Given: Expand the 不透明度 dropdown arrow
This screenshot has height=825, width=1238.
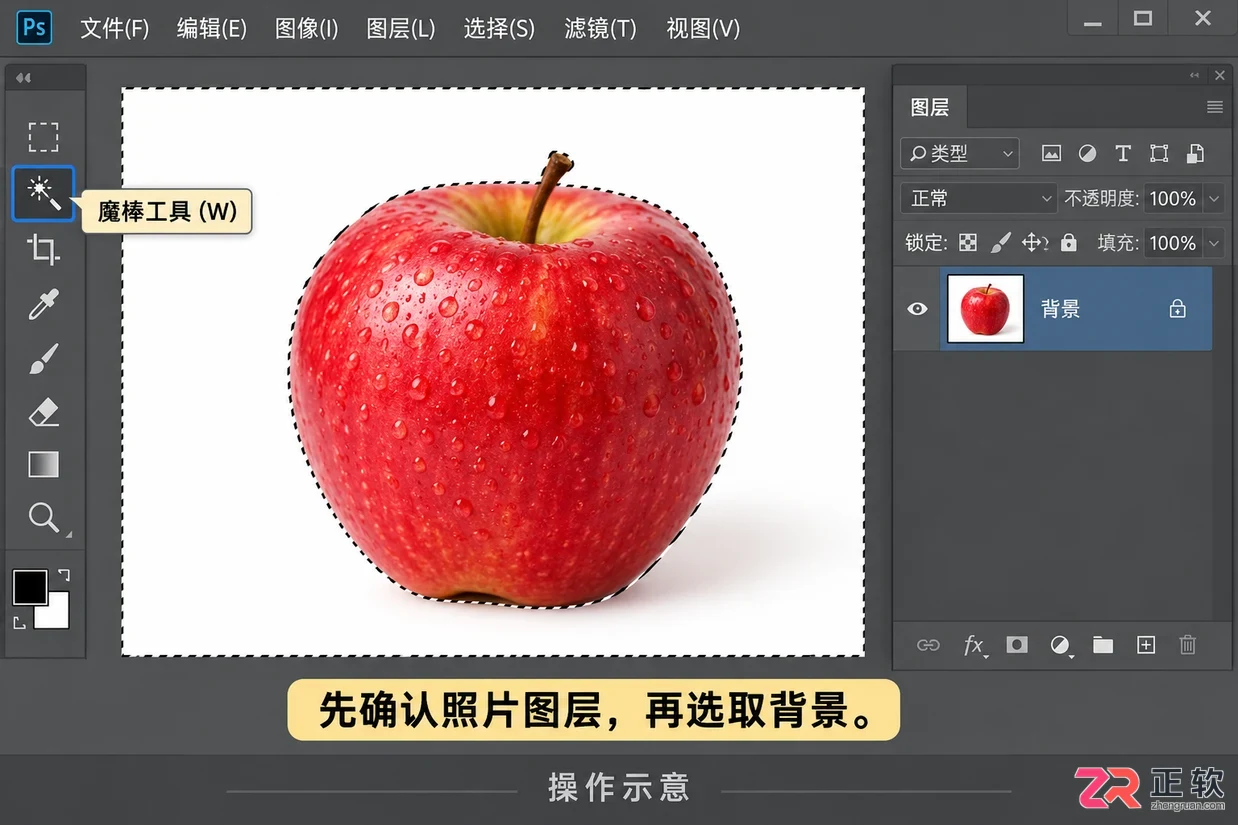Looking at the screenshot, I should (x=1214, y=198).
